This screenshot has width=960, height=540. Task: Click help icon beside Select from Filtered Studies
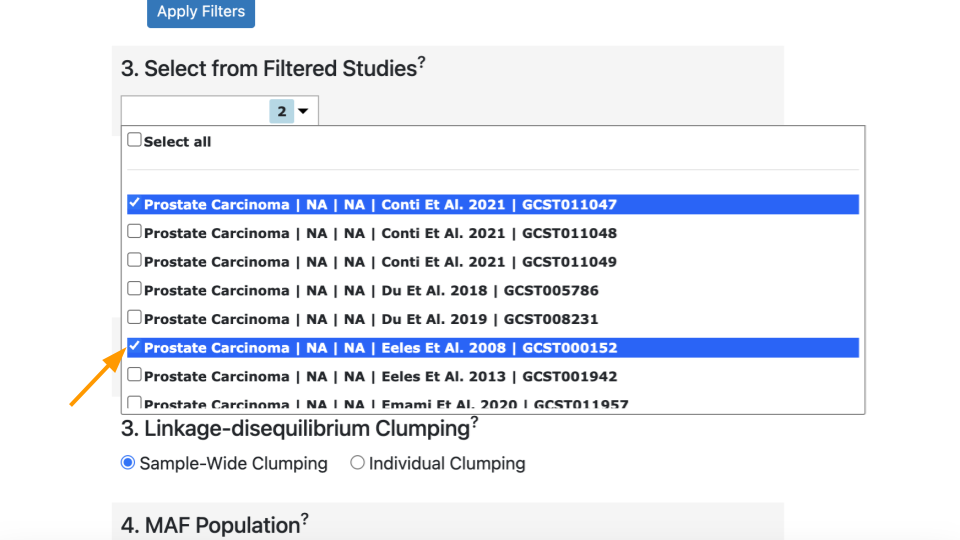(x=421, y=62)
